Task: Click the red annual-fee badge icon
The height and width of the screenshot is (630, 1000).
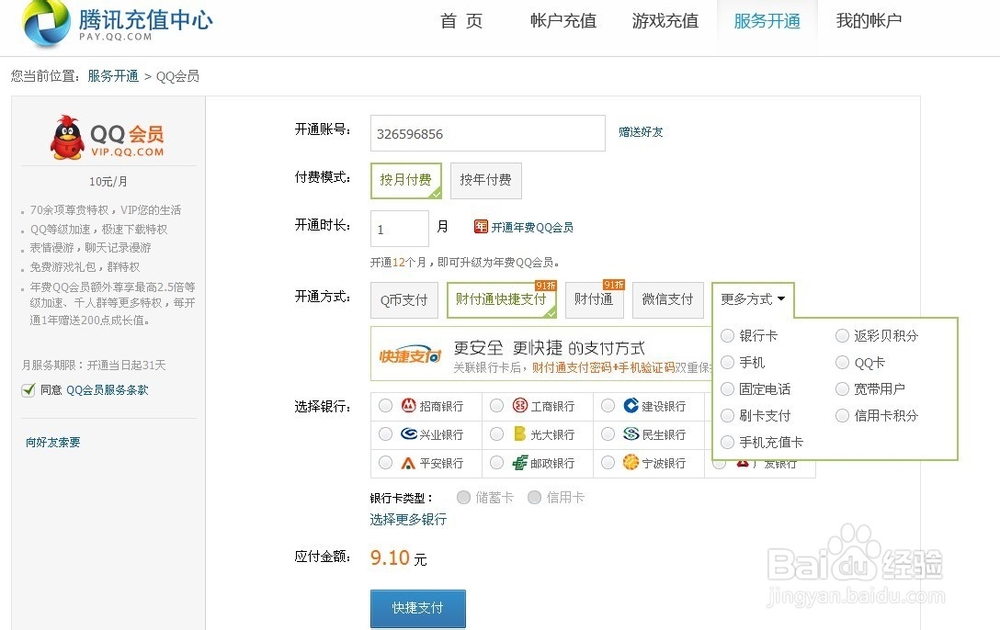Action: (480, 226)
